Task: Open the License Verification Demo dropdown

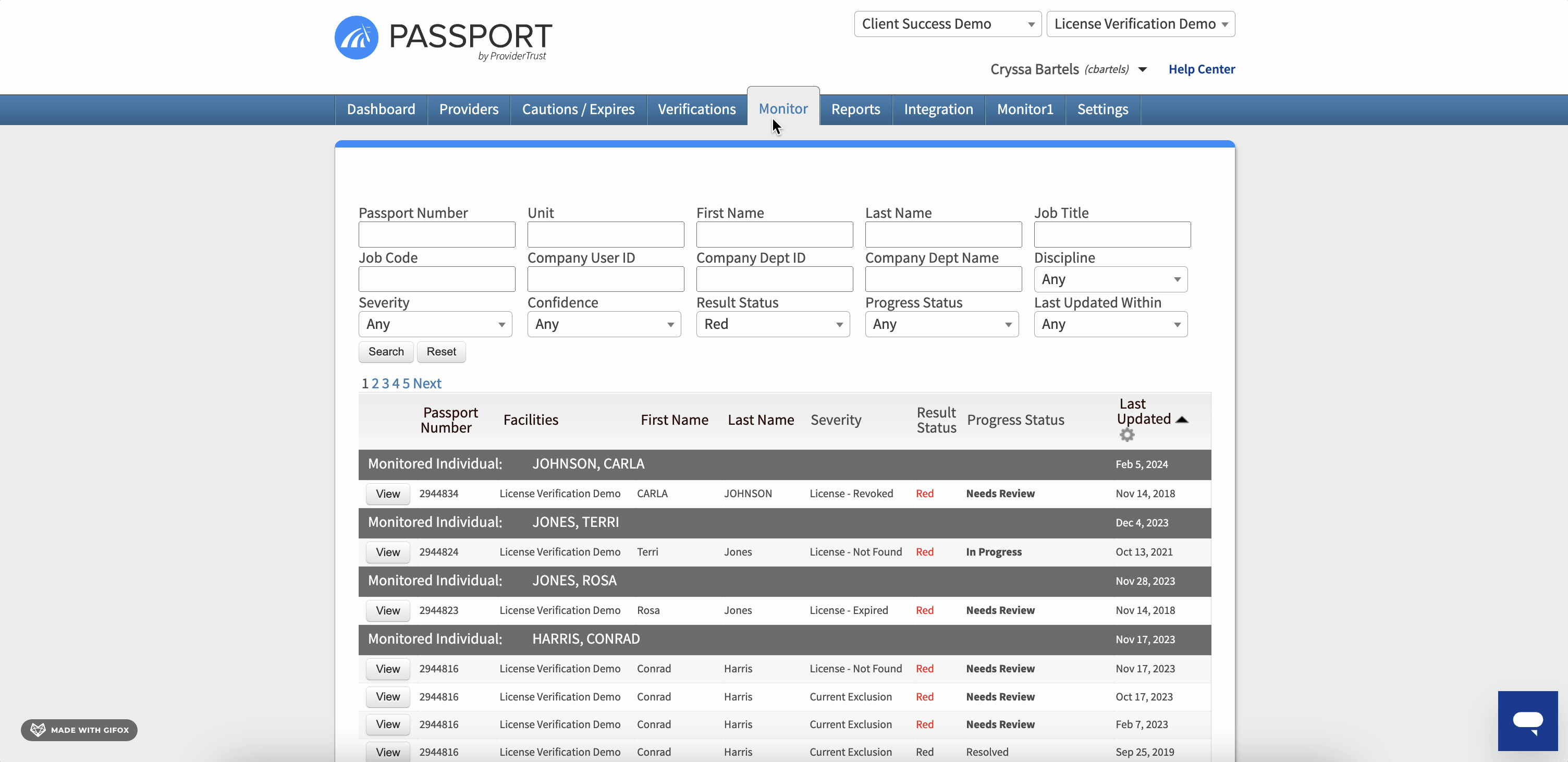Action: (1140, 24)
